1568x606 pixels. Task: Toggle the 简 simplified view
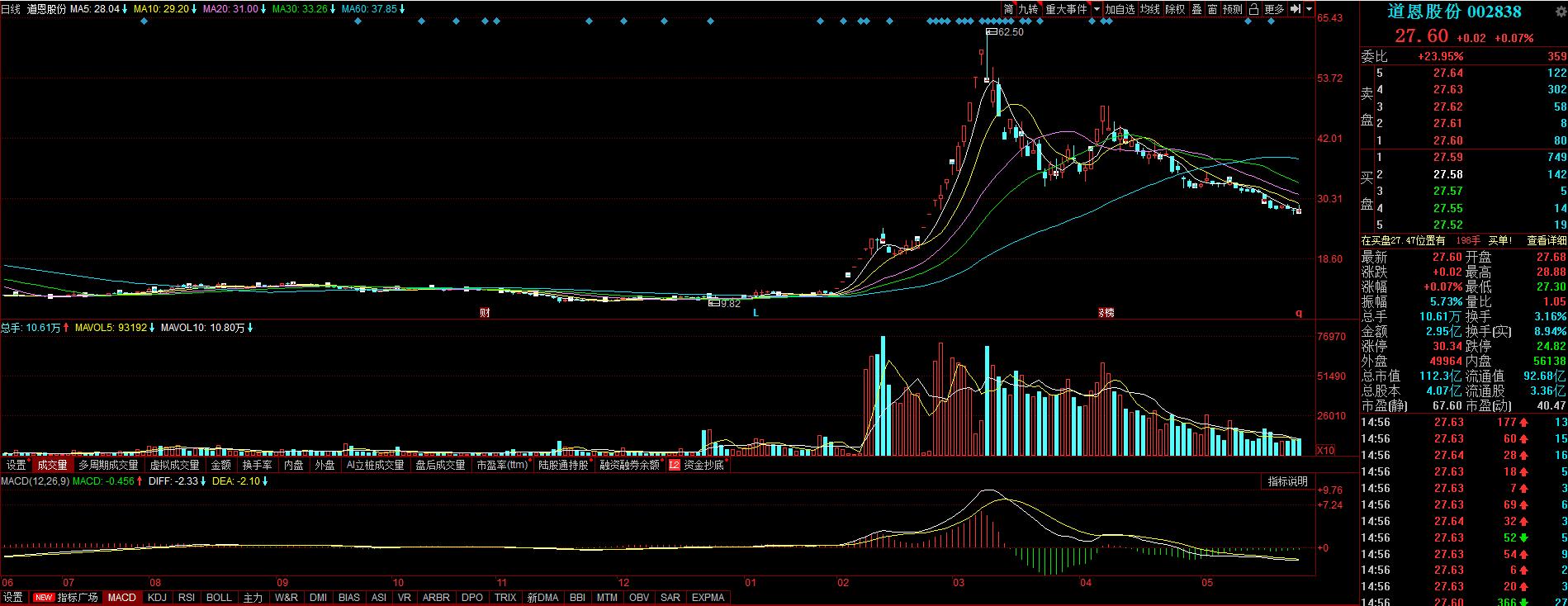pyautogui.click(x=1008, y=9)
